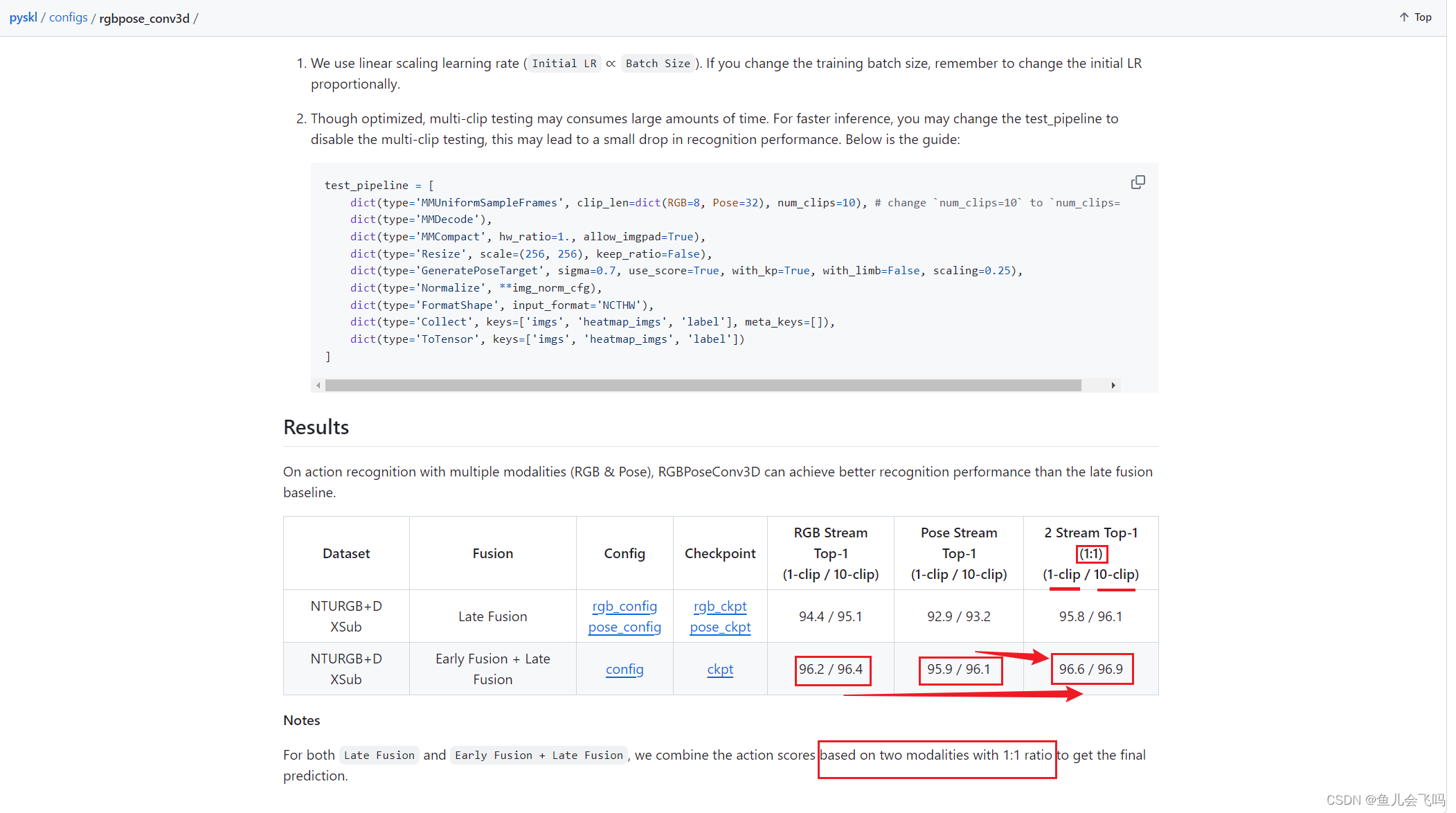Click the 96.2 / 96.4 RGB cell
1456x813 pixels.
(x=830, y=669)
